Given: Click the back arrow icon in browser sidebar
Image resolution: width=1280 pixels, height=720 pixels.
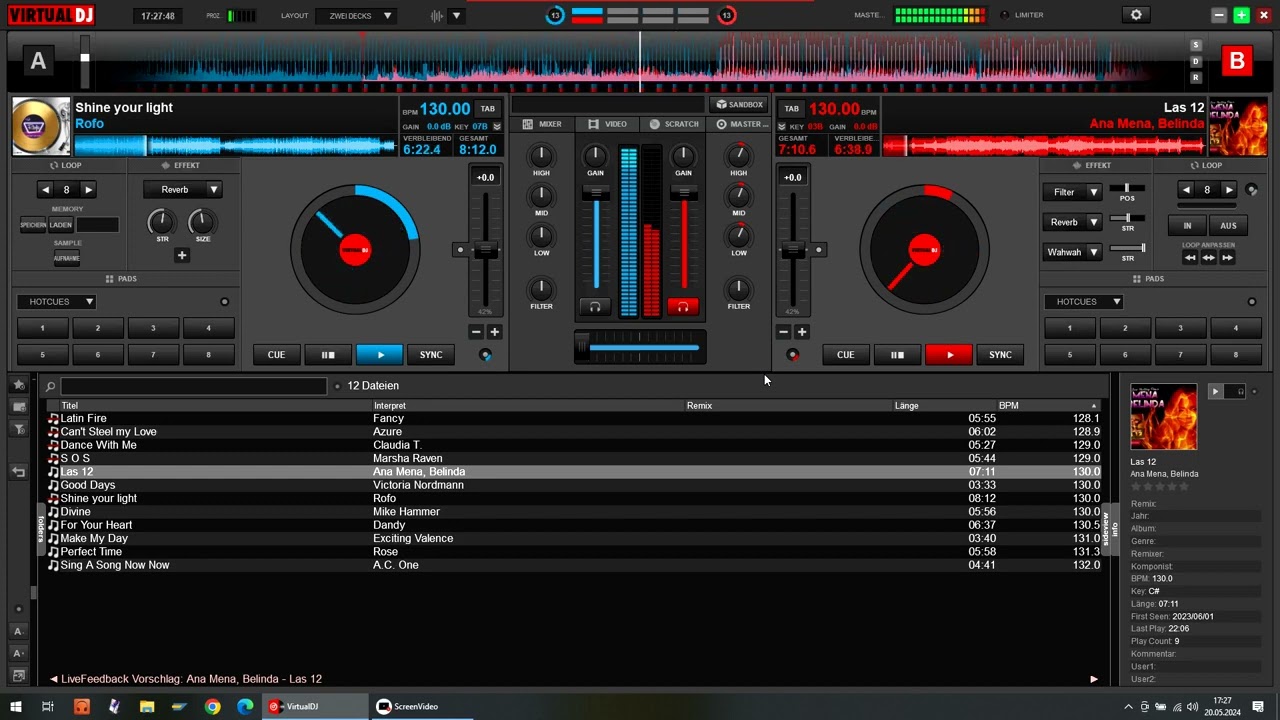Looking at the screenshot, I should [x=18, y=472].
